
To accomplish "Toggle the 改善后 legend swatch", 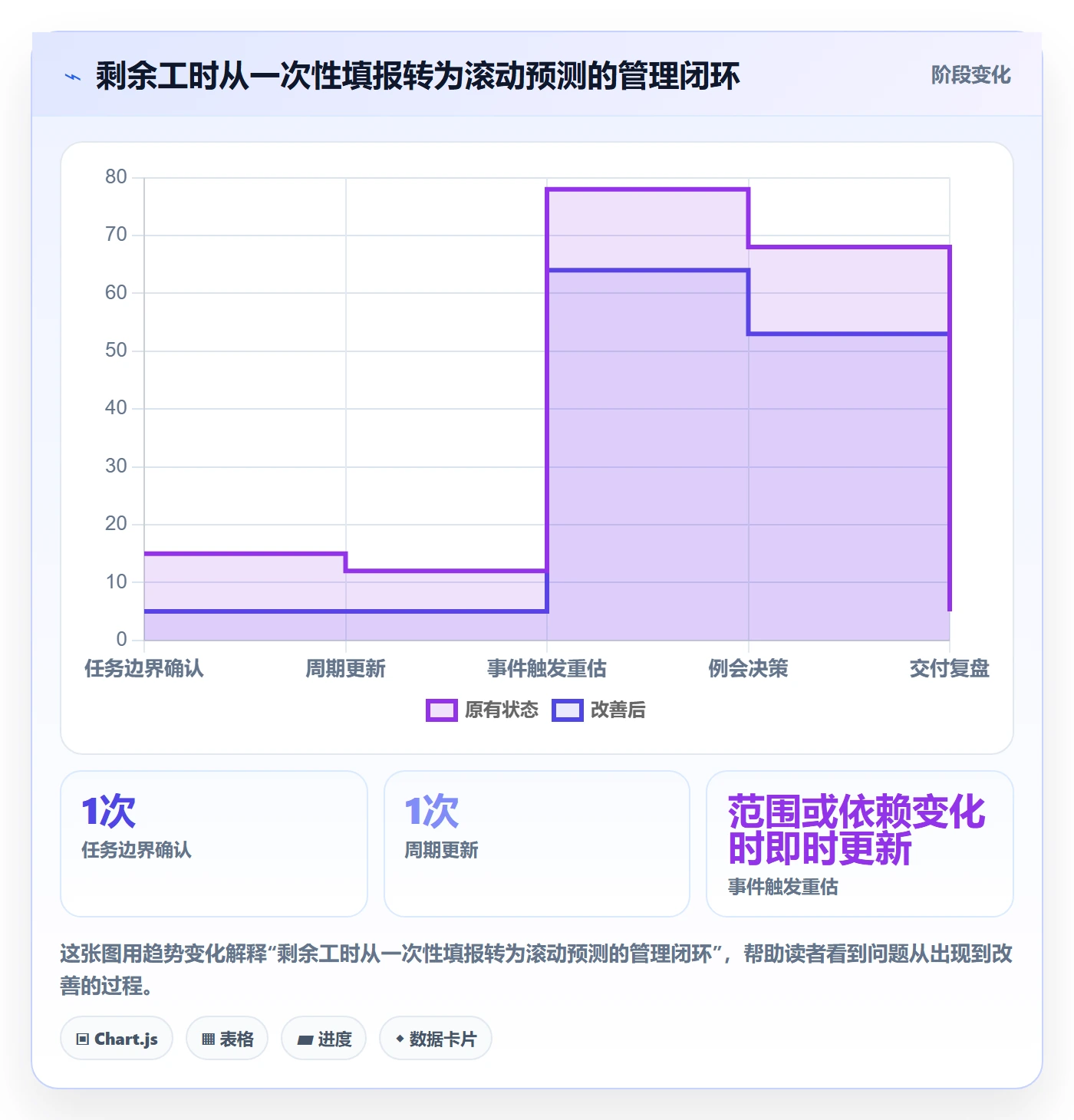I will click(568, 710).
